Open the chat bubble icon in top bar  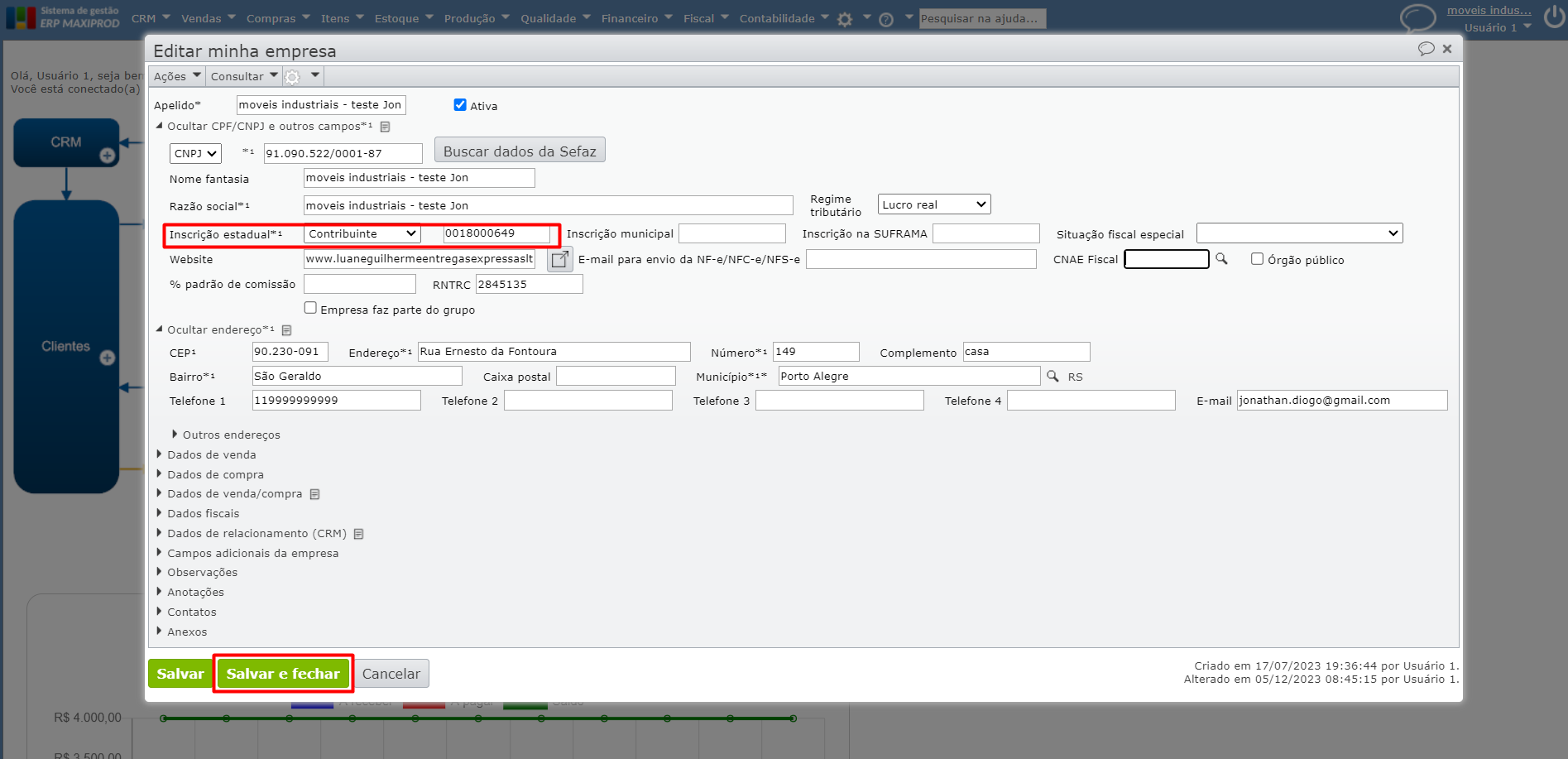click(1417, 17)
